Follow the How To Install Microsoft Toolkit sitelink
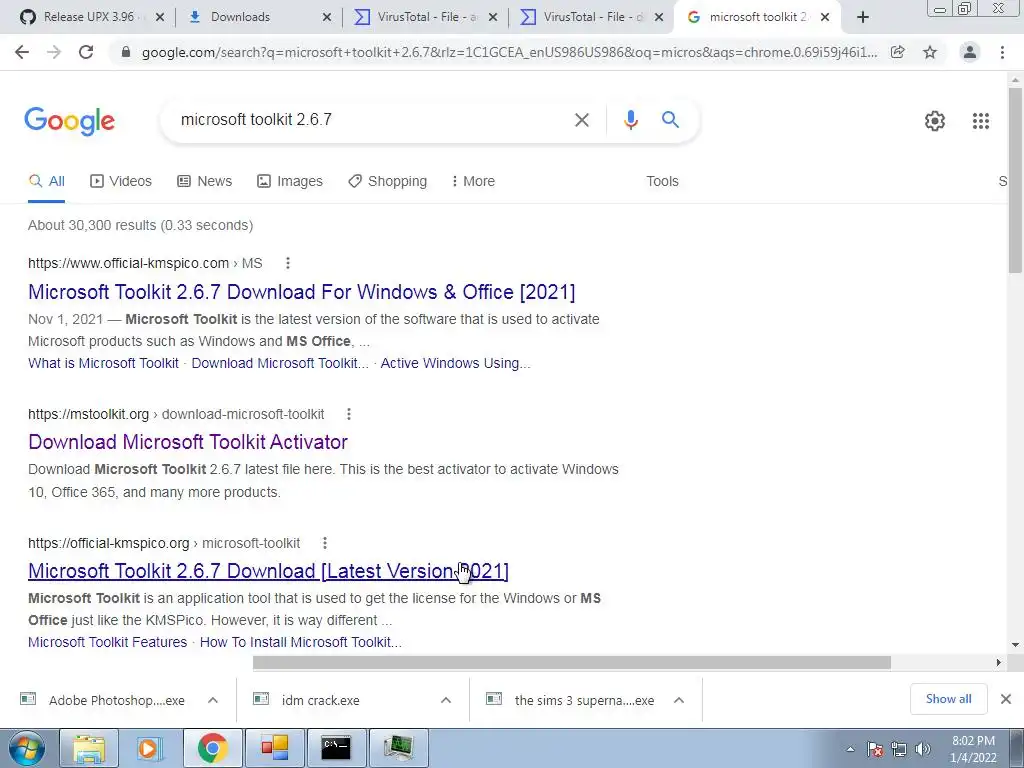The width and height of the screenshot is (1024, 768). (x=300, y=643)
